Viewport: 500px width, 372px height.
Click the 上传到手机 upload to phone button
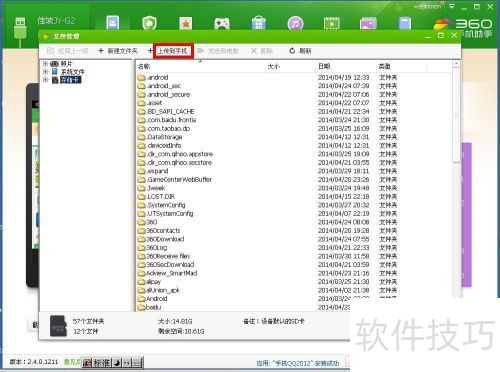173,51
